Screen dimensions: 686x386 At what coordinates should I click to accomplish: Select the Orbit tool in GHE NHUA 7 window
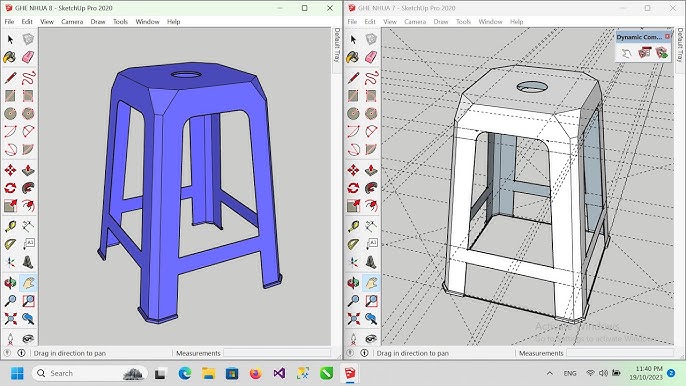354,283
